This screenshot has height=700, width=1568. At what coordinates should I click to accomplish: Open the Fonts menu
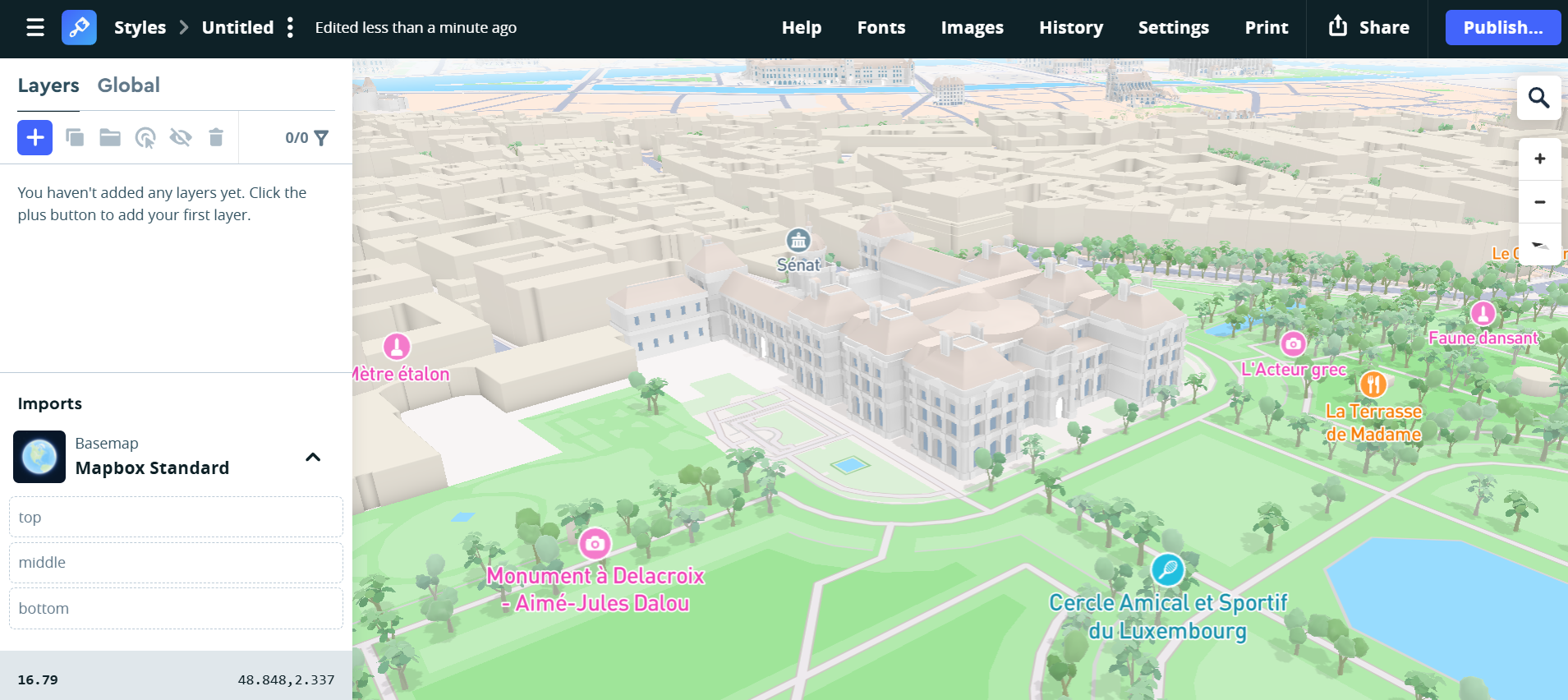(x=881, y=28)
